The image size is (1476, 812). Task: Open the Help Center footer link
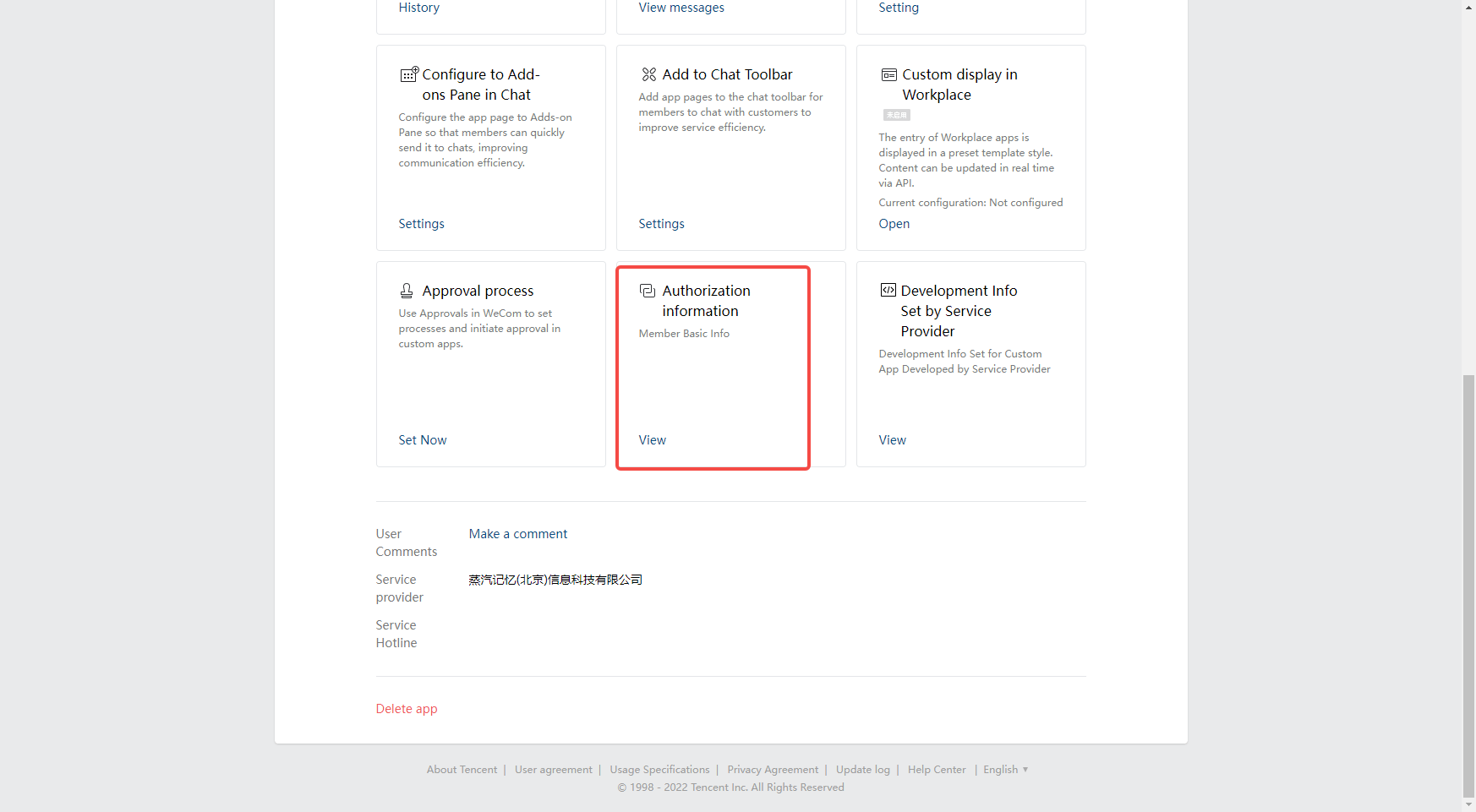pos(936,770)
